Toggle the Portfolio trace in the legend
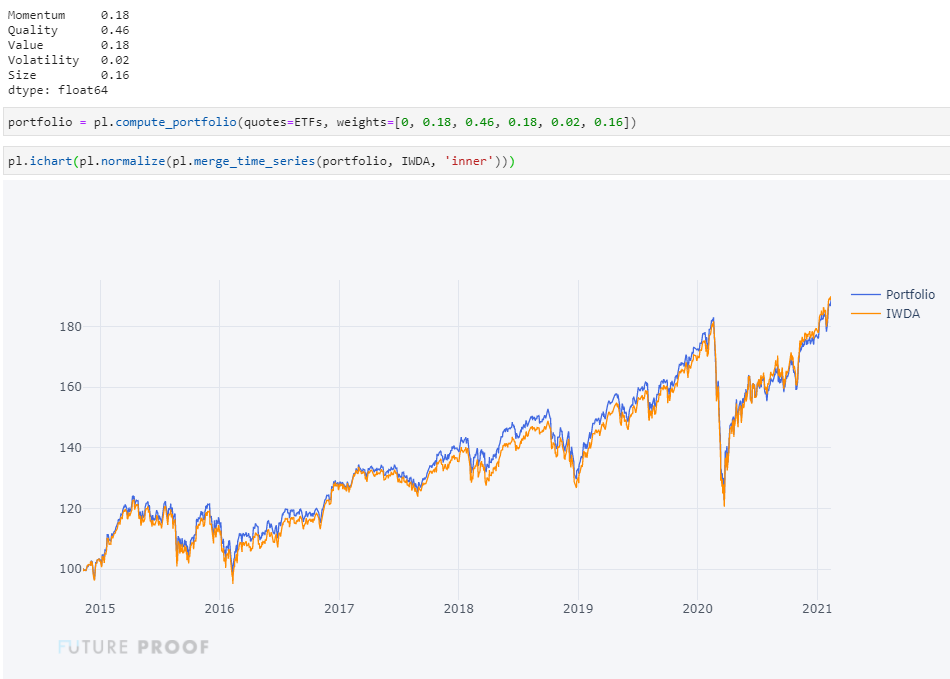The width and height of the screenshot is (950, 679). (x=910, y=295)
